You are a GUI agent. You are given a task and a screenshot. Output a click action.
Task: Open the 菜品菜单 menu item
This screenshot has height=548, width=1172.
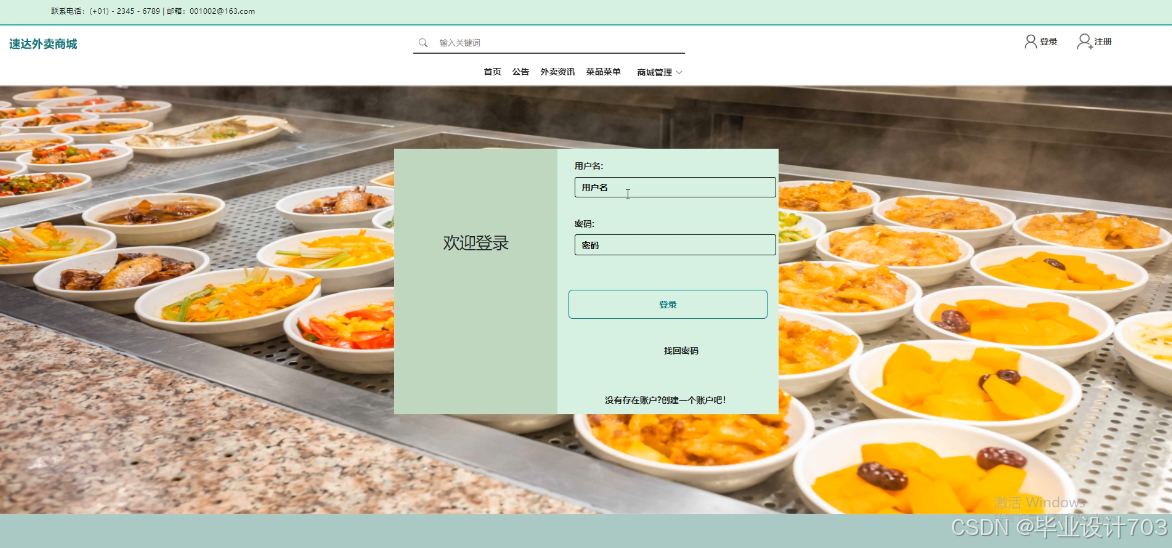603,72
